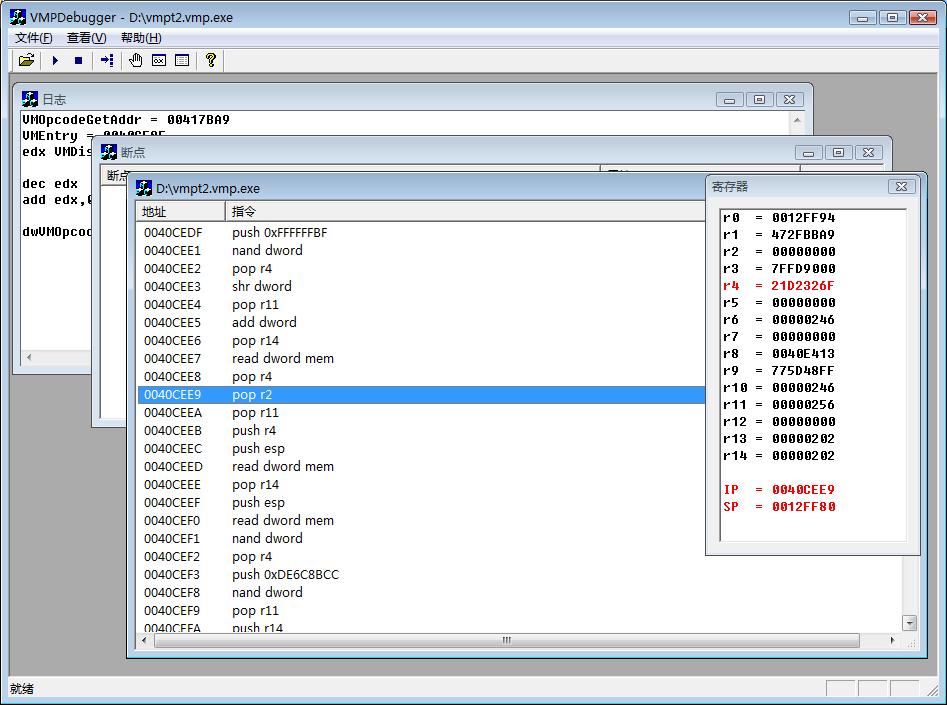The width and height of the screenshot is (947, 705).
Task: Click disassembly vertical scroll down arrow
Action: point(910,622)
